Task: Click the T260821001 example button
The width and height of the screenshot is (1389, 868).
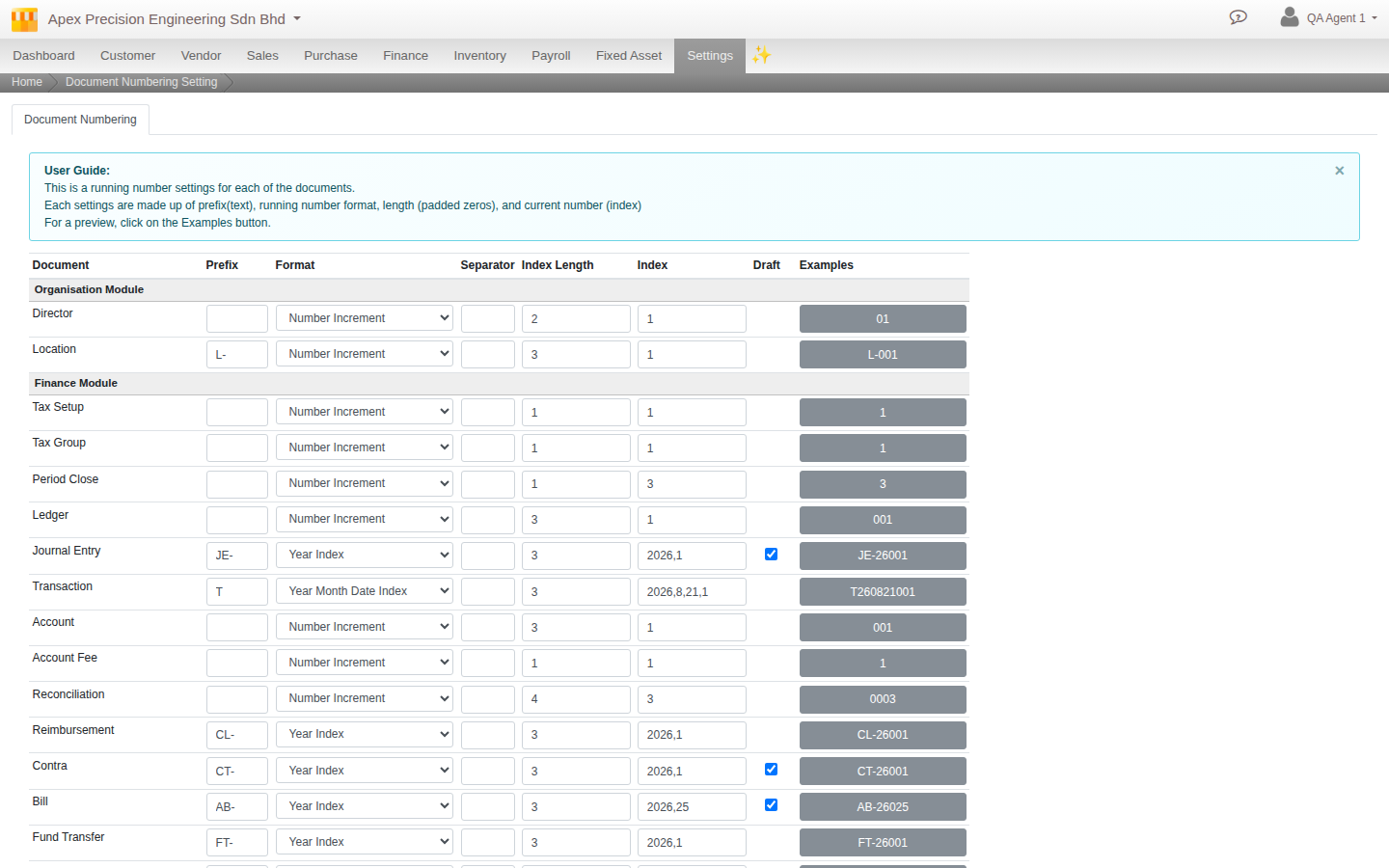Action: coord(883,591)
